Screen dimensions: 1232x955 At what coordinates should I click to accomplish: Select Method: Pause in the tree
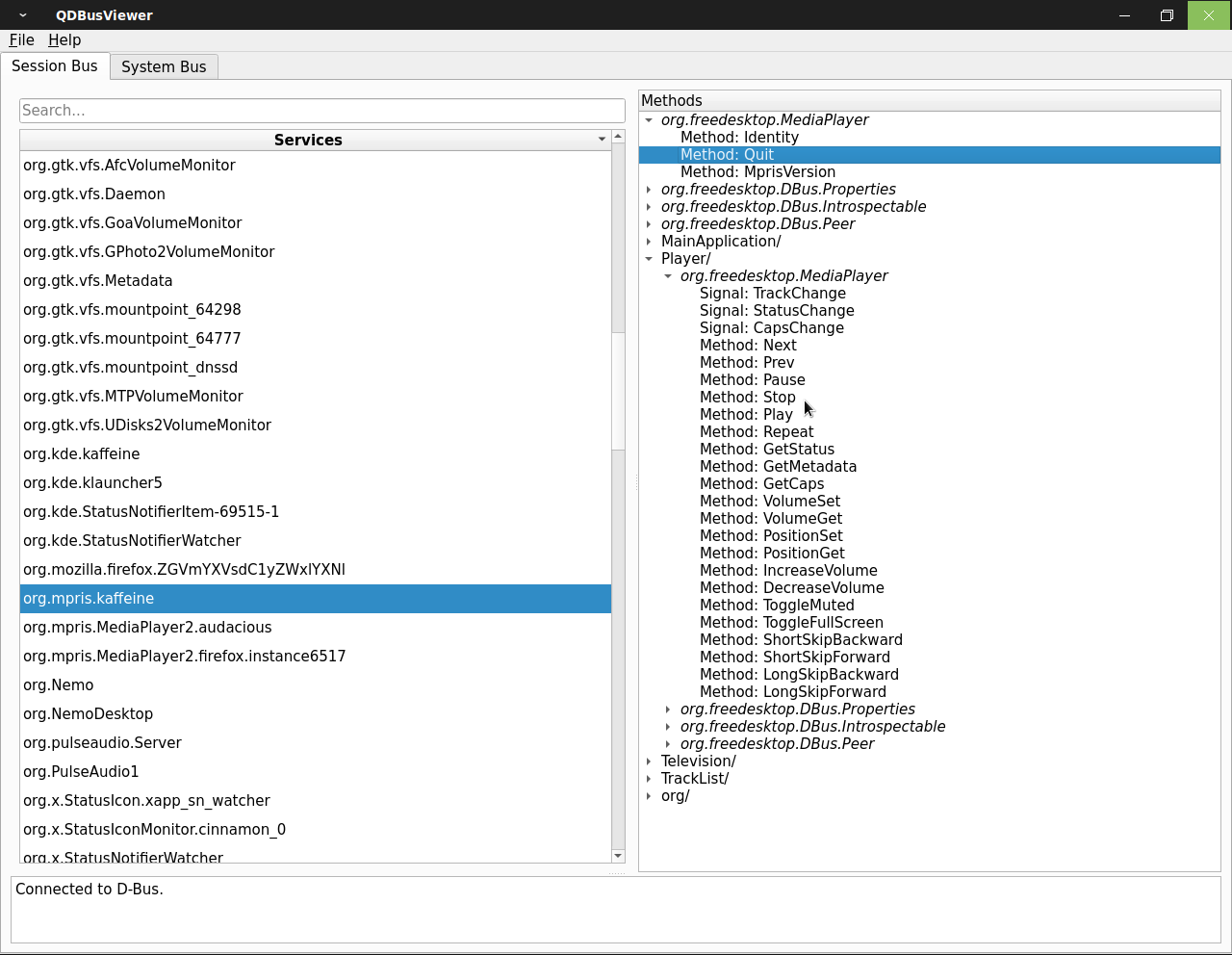[x=752, y=380]
